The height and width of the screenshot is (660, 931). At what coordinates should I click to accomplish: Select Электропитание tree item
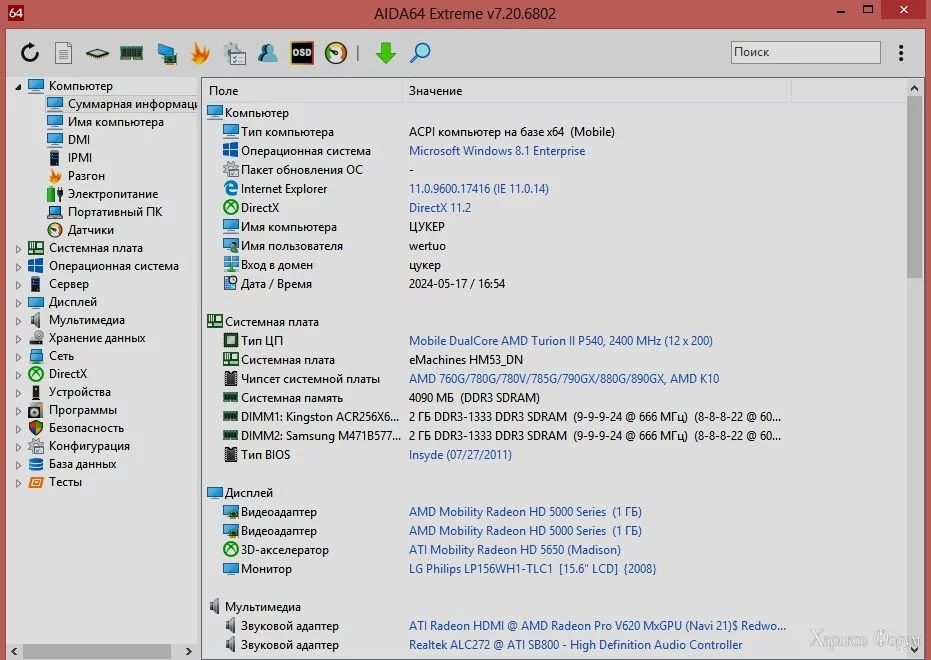coord(112,194)
